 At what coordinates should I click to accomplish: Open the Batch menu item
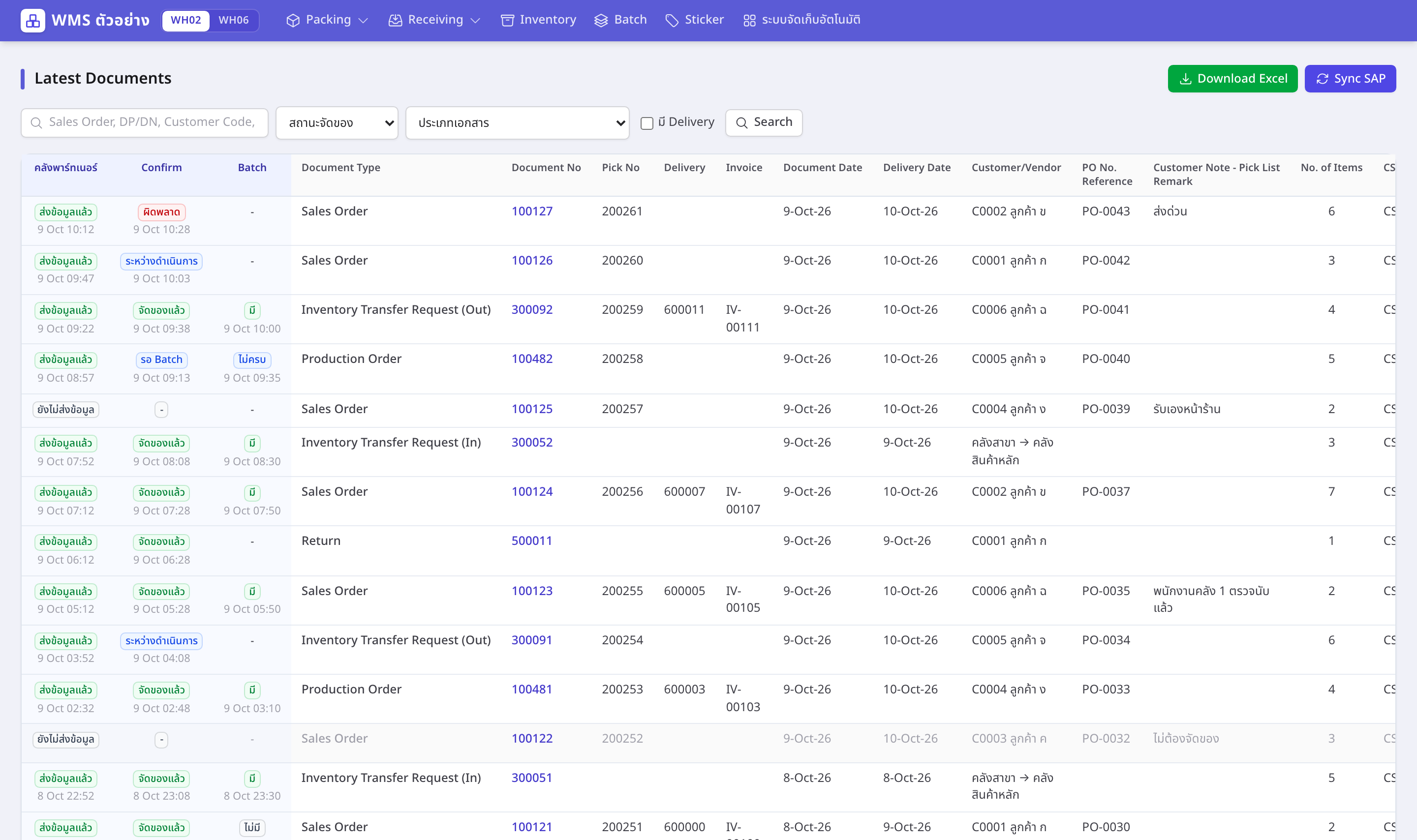click(x=620, y=20)
